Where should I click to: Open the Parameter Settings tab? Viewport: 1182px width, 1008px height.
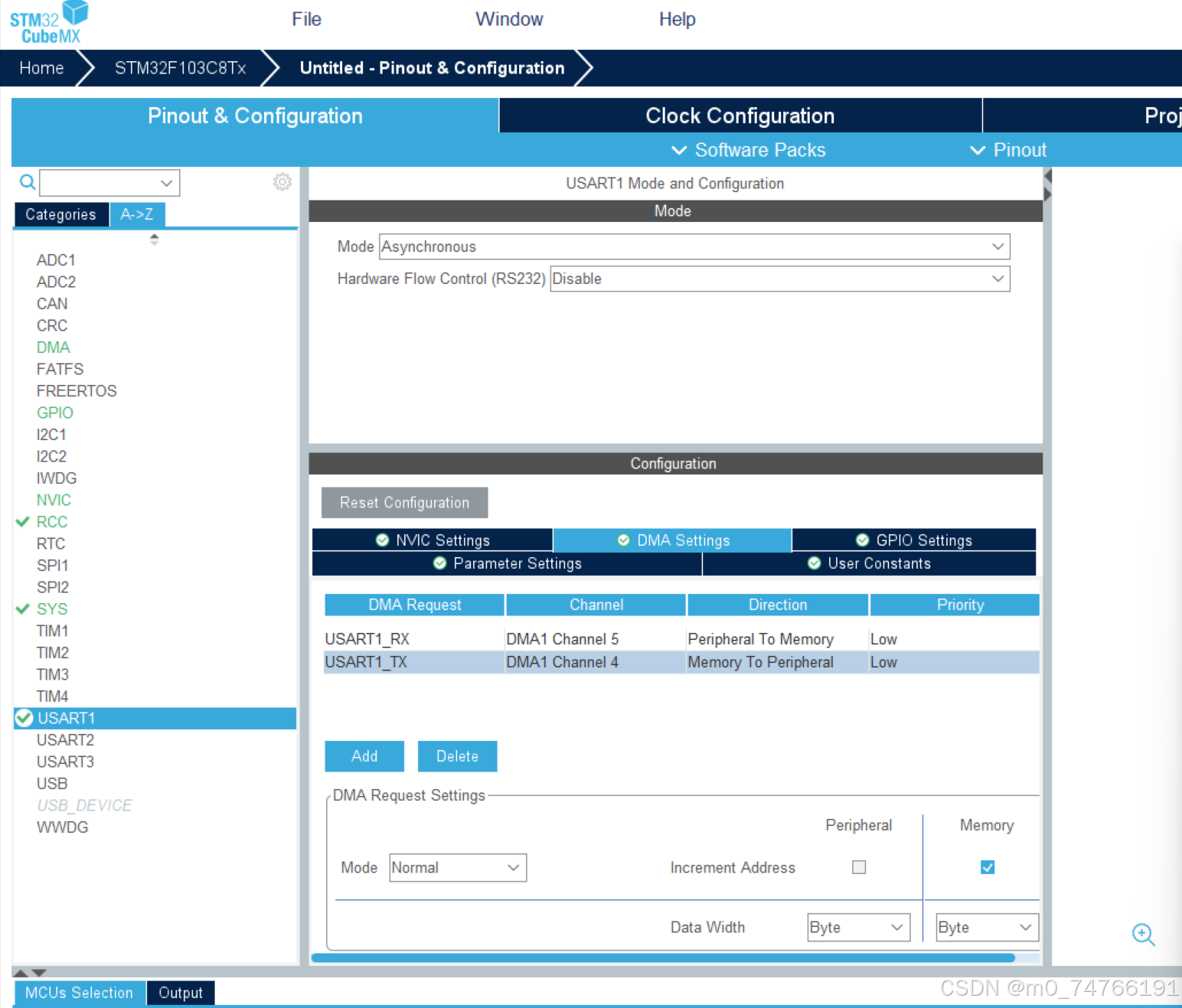pos(507,563)
